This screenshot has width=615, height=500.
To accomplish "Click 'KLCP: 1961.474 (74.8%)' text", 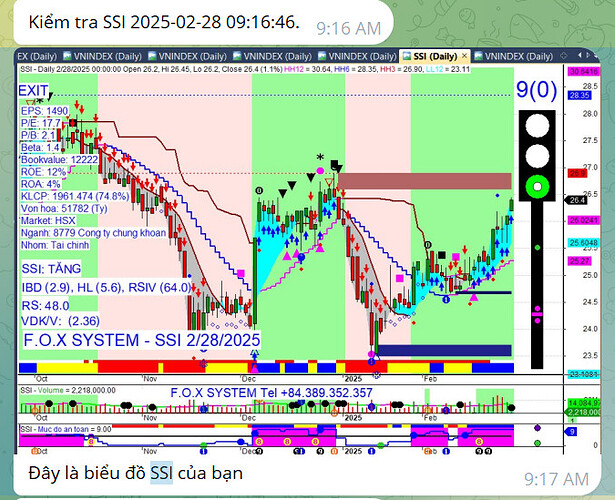I will pyautogui.click(x=75, y=196).
